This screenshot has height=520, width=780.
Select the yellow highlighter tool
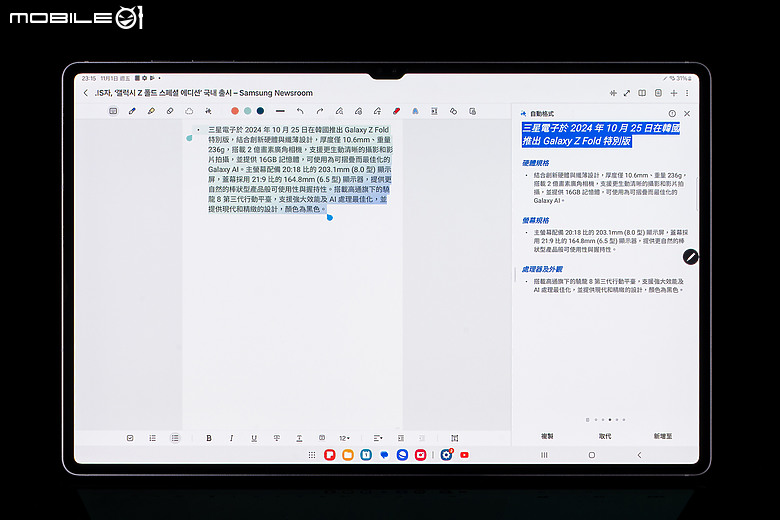pyautogui.click(x=151, y=111)
